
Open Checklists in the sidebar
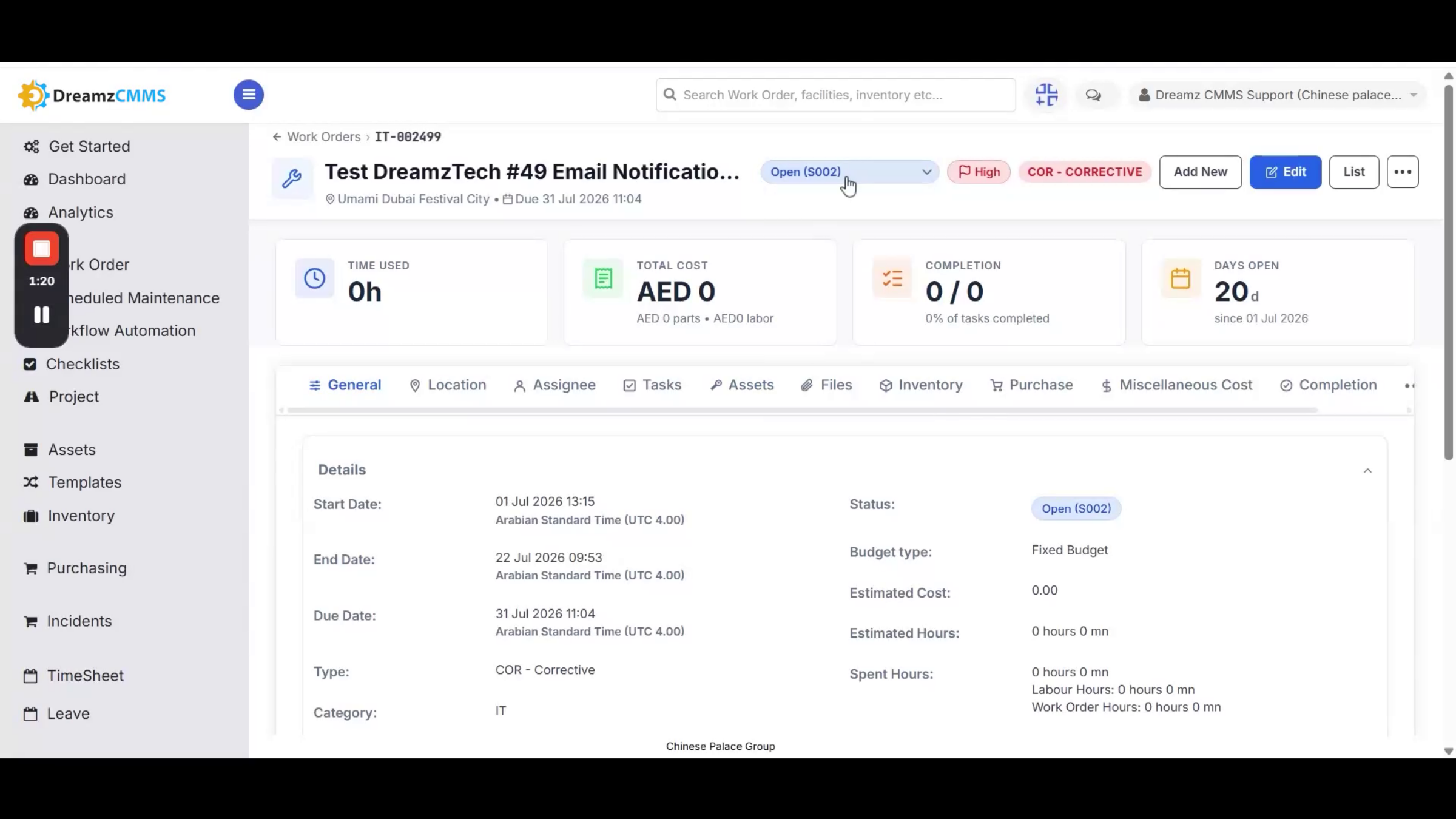coord(72,364)
